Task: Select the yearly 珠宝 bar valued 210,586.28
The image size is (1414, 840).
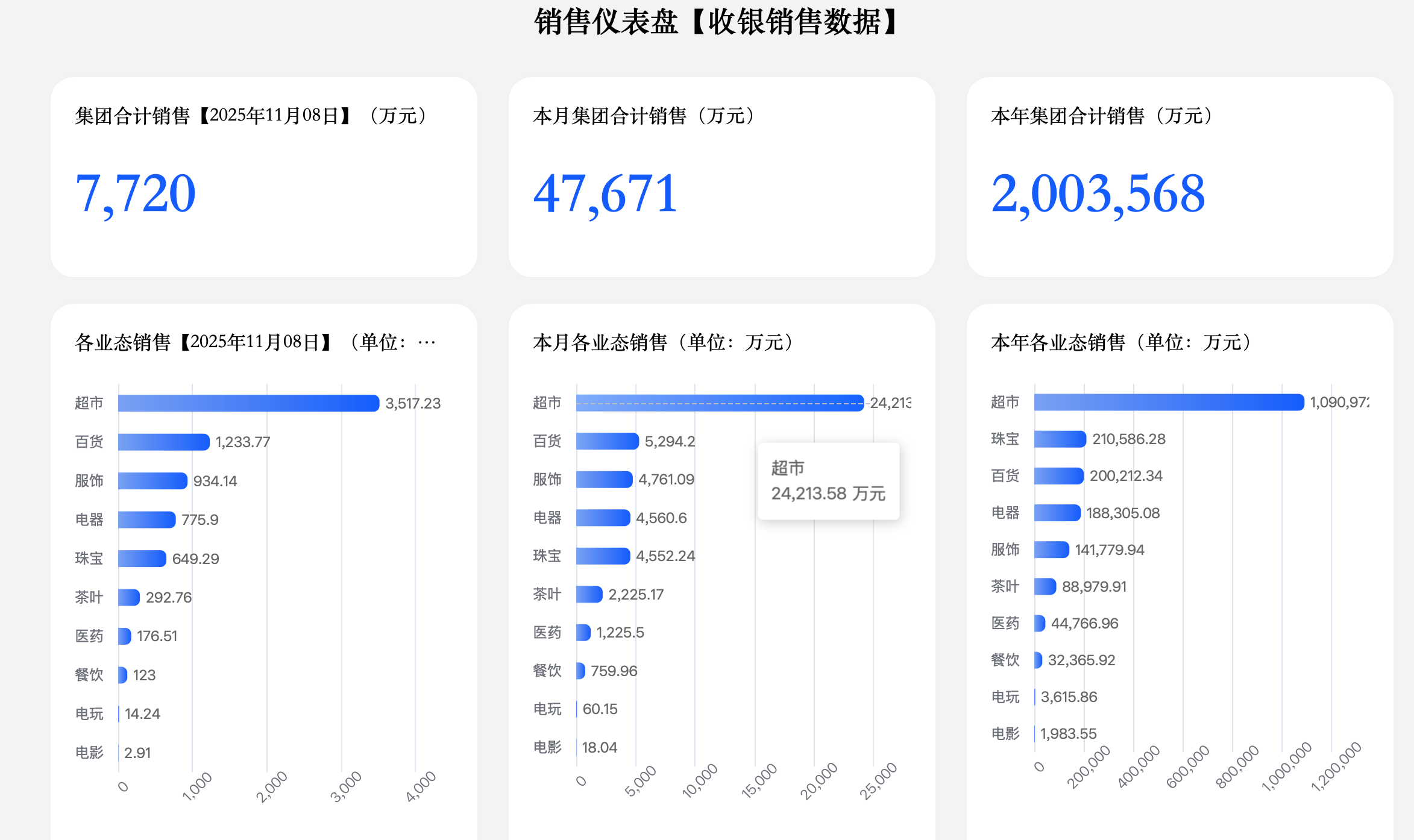Action: click(1060, 439)
